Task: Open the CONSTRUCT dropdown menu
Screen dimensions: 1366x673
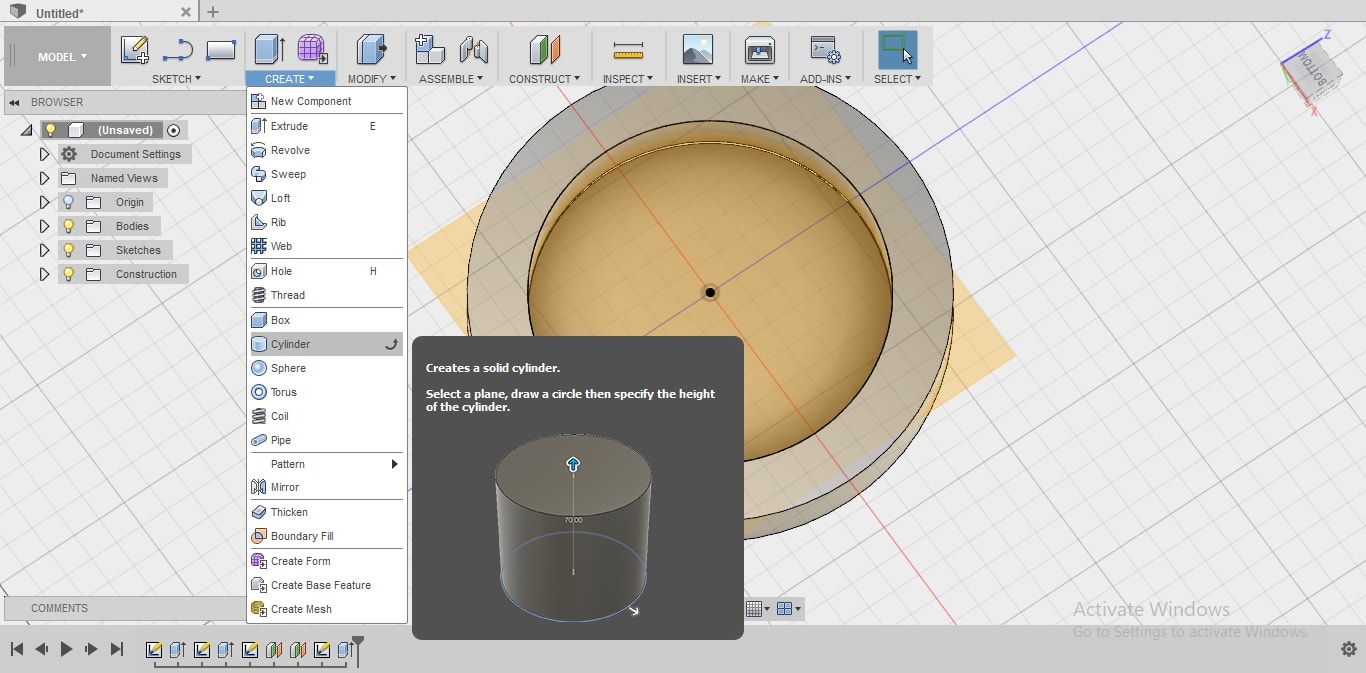Action: (544, 79)
